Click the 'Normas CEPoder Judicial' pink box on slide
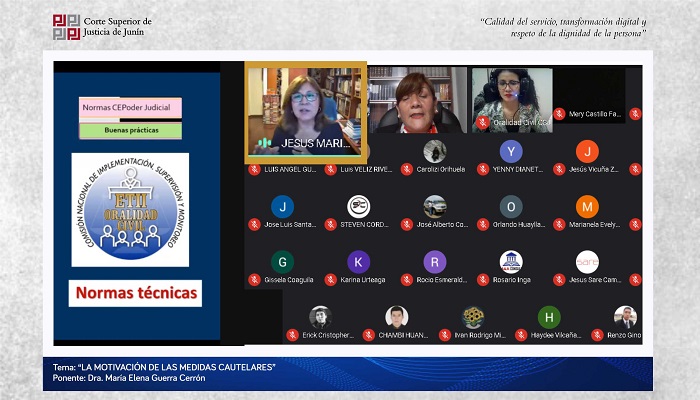Image resolution: width=700 pixels, height=400 pixels. [x=130, y=108]
